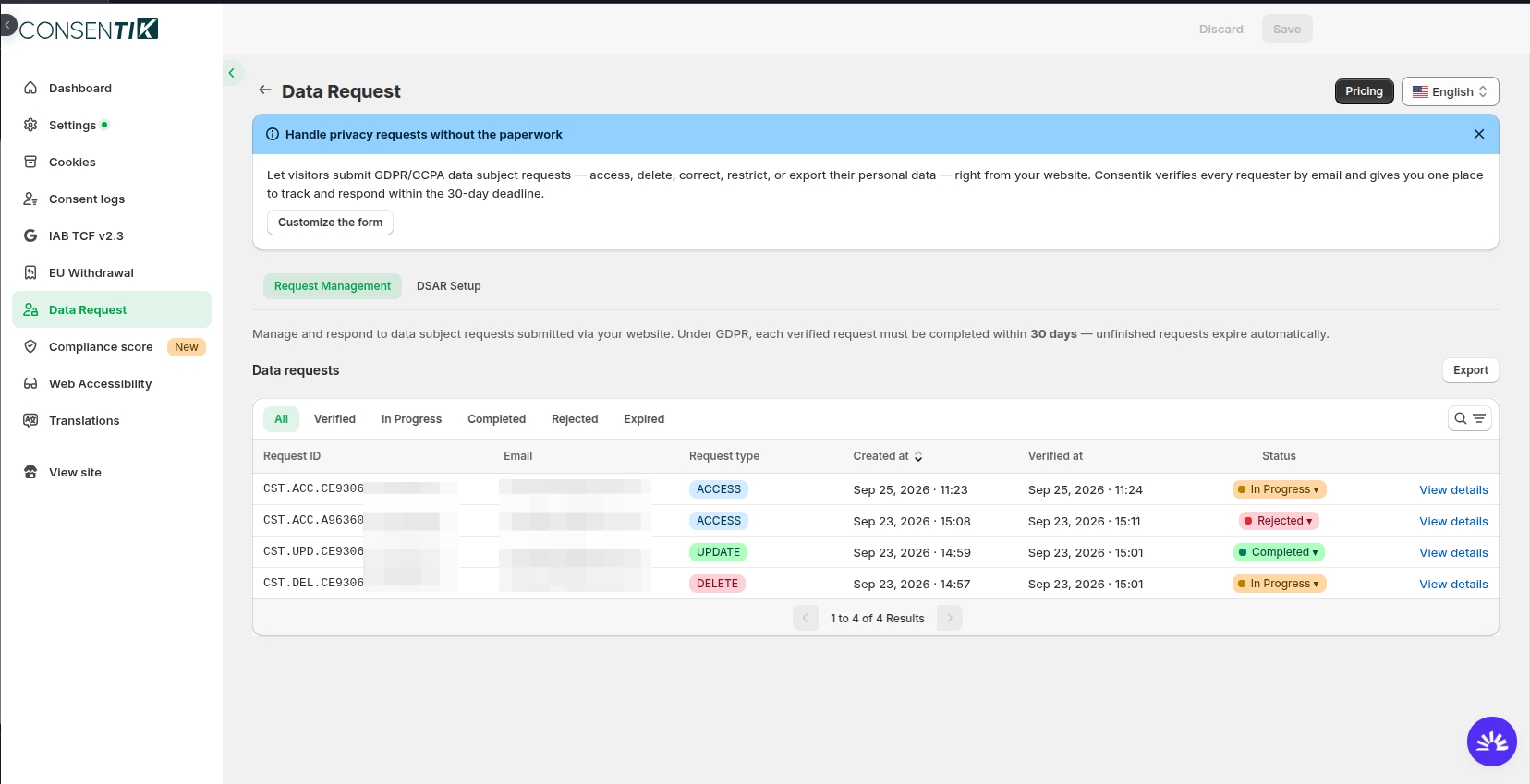The width and height of the screenshot is (1530, 784).
Task: Click the IAB TCF v2.3 Google icon
Action: tap(30, 236)
